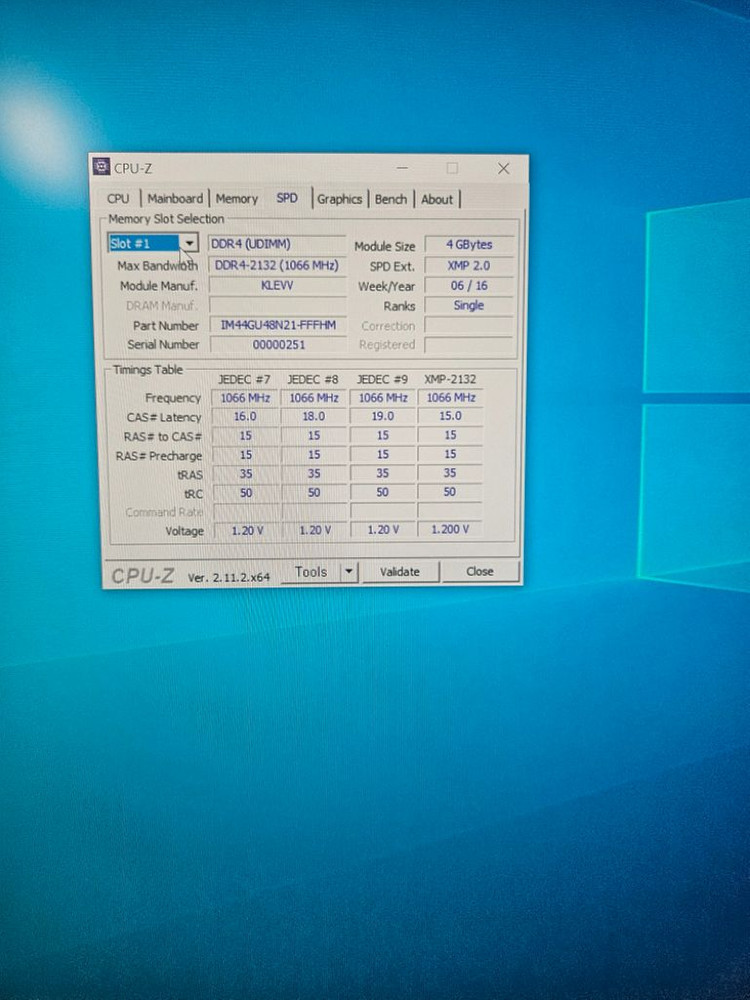The height and width of the screenshot is (1000, 750).
Task: Click the JEDEC #8 column header
Action: point(313,379)
